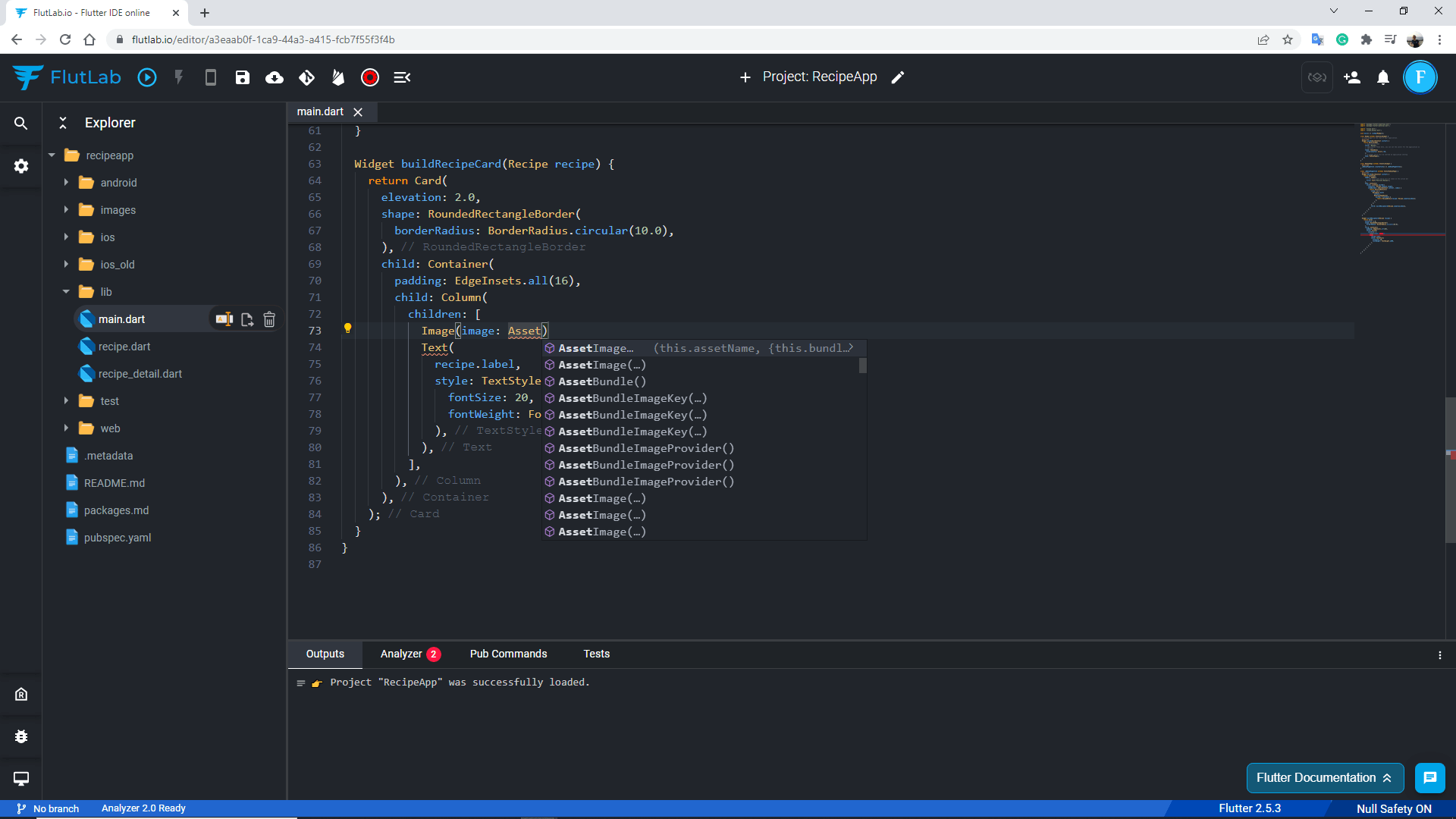Click the save project floppy icon
1456x819 pixels.
(243, 77)
